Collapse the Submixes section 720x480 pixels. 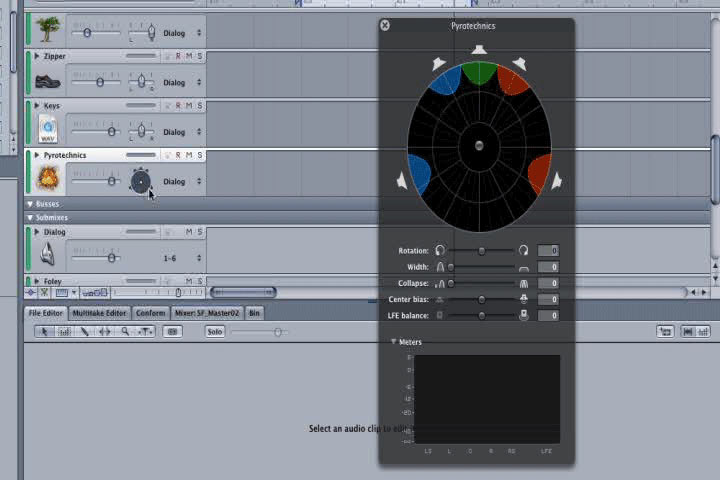pyautogui.click(x=30, y=218)
